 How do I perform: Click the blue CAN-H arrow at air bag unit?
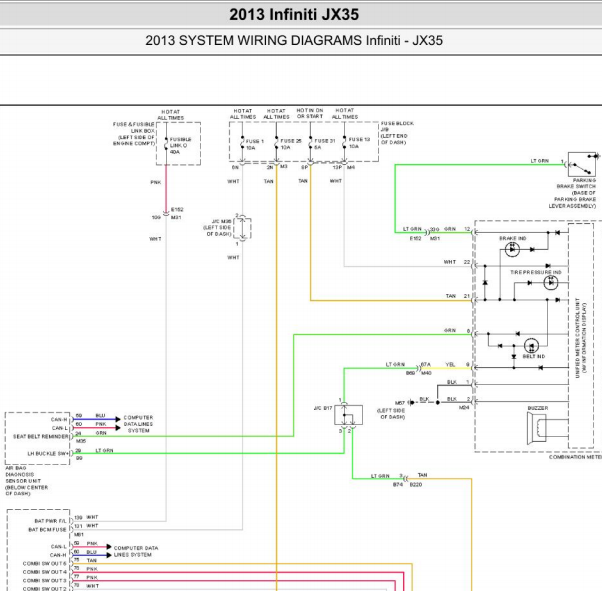coord(96,419)
